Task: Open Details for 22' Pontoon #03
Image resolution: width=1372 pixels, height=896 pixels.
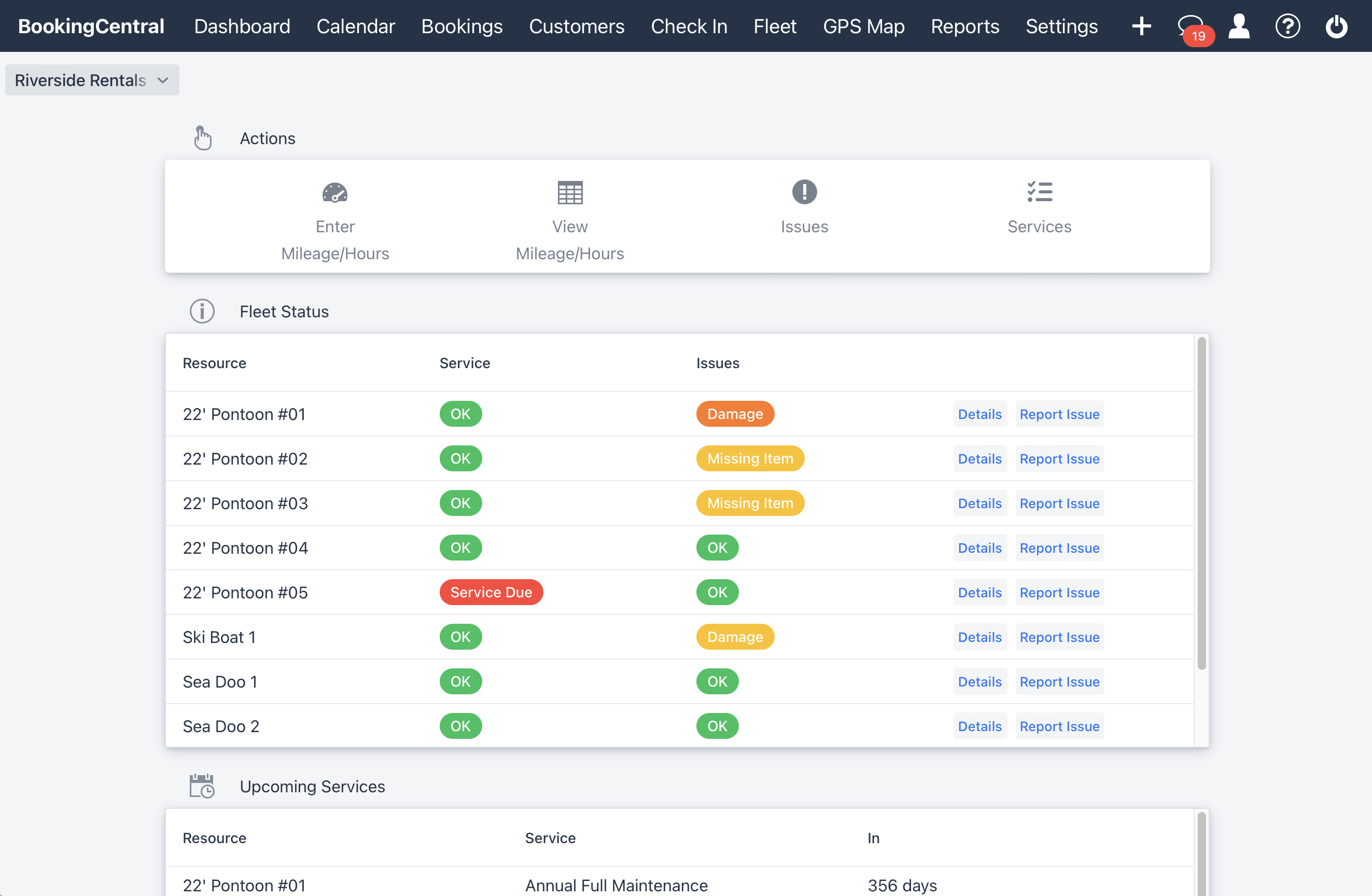Action: point(979,503)
